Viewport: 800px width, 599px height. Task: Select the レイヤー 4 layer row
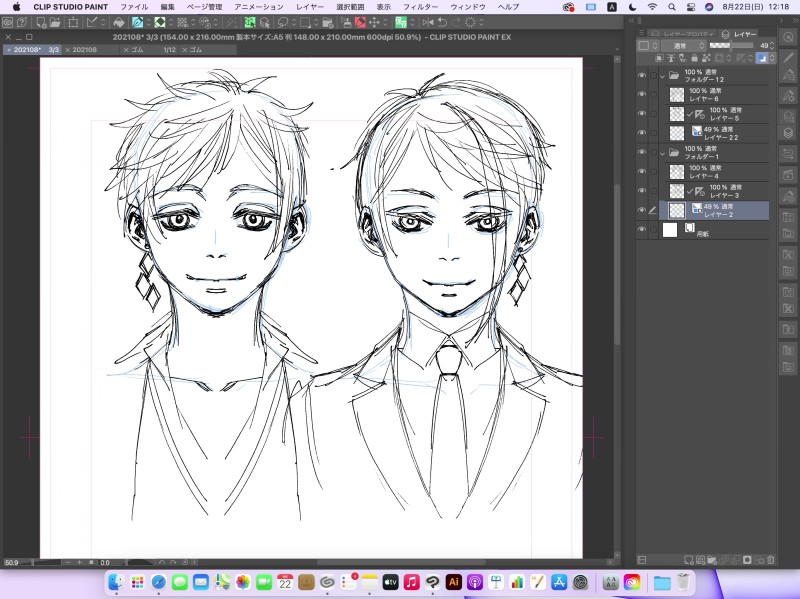[x=717, y=172]
